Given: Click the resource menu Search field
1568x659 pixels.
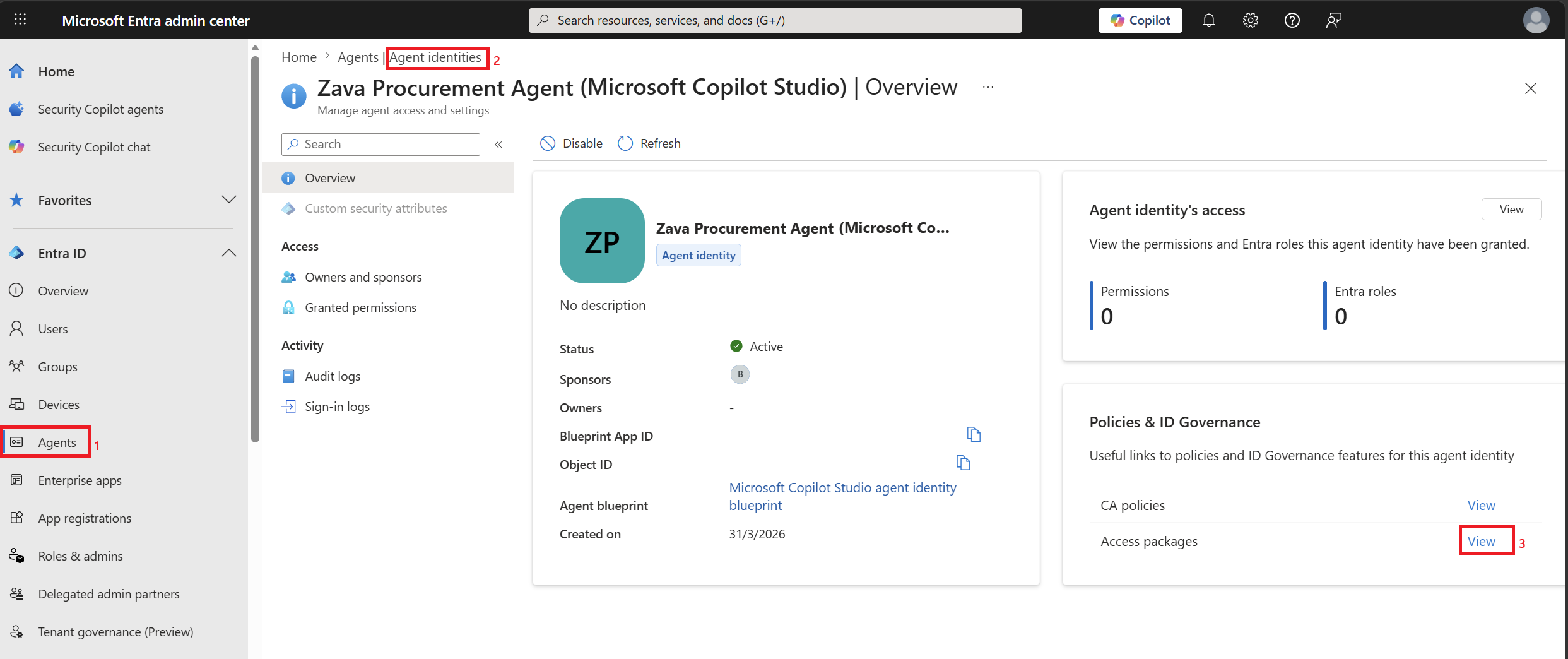Looking at the screenshot, I should pyautogui.click(x=380, y=144).
